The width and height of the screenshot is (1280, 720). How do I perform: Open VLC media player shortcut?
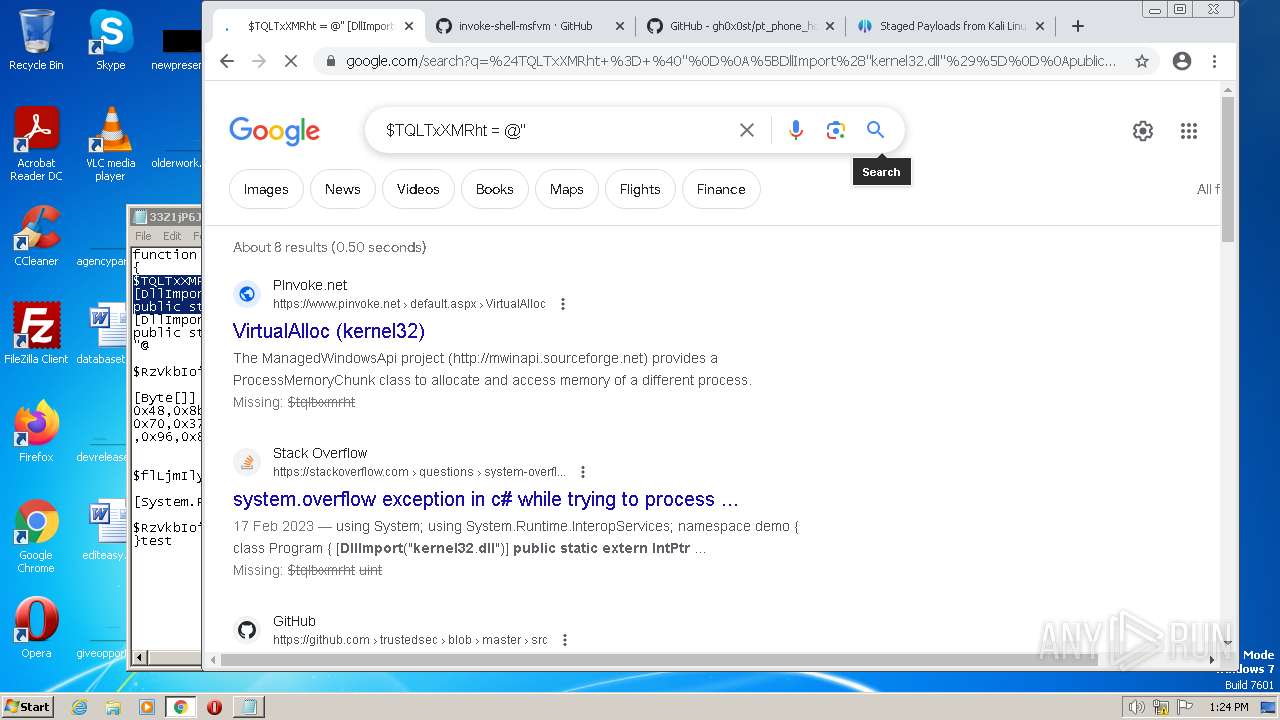click(110, 144)
